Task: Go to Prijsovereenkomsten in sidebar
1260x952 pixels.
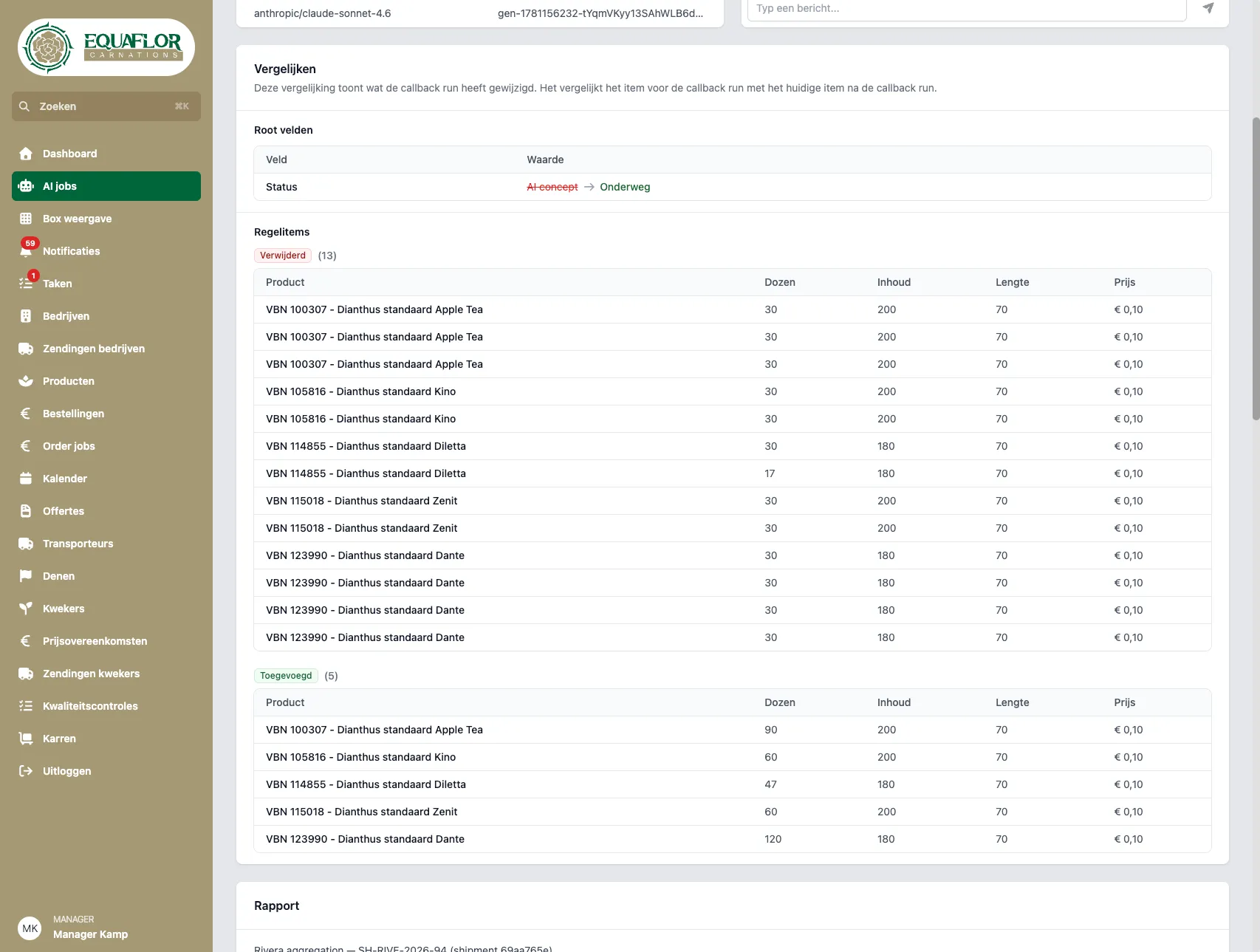Action: [106, 641]
